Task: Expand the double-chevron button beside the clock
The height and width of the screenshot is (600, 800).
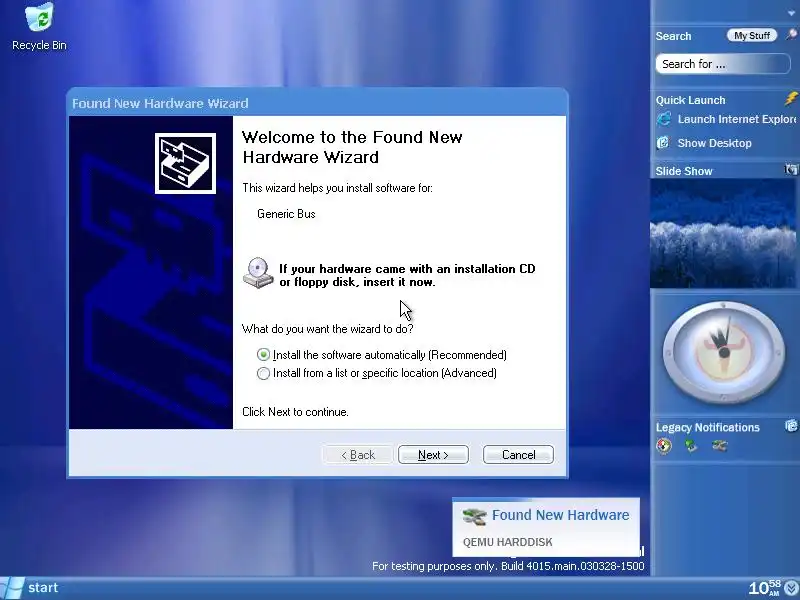Action: [792, 589]
